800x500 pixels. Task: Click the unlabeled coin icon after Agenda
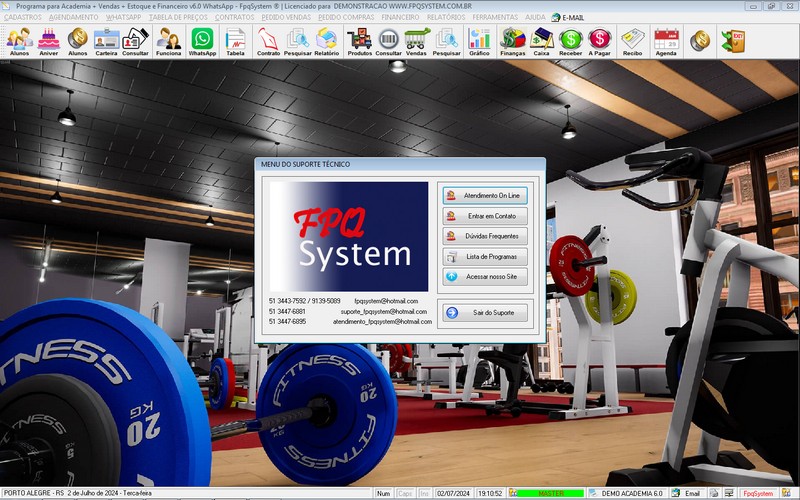(x=700, y=41)
